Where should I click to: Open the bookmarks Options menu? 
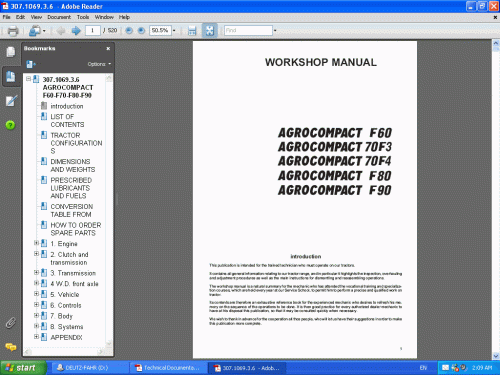pyautogui.click(x=99, y=64)
